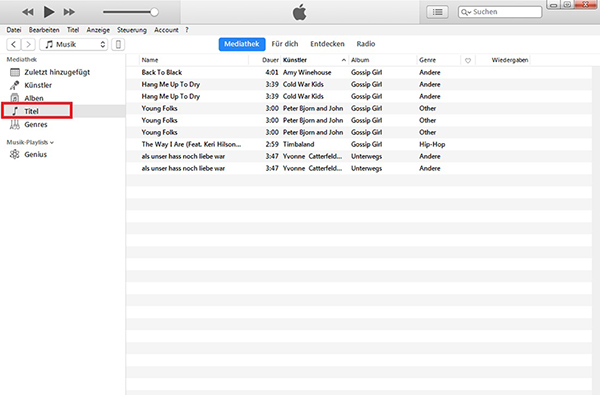Switch to the Entdecken tab
Viewport: 600px width, 395px height.
327,44
